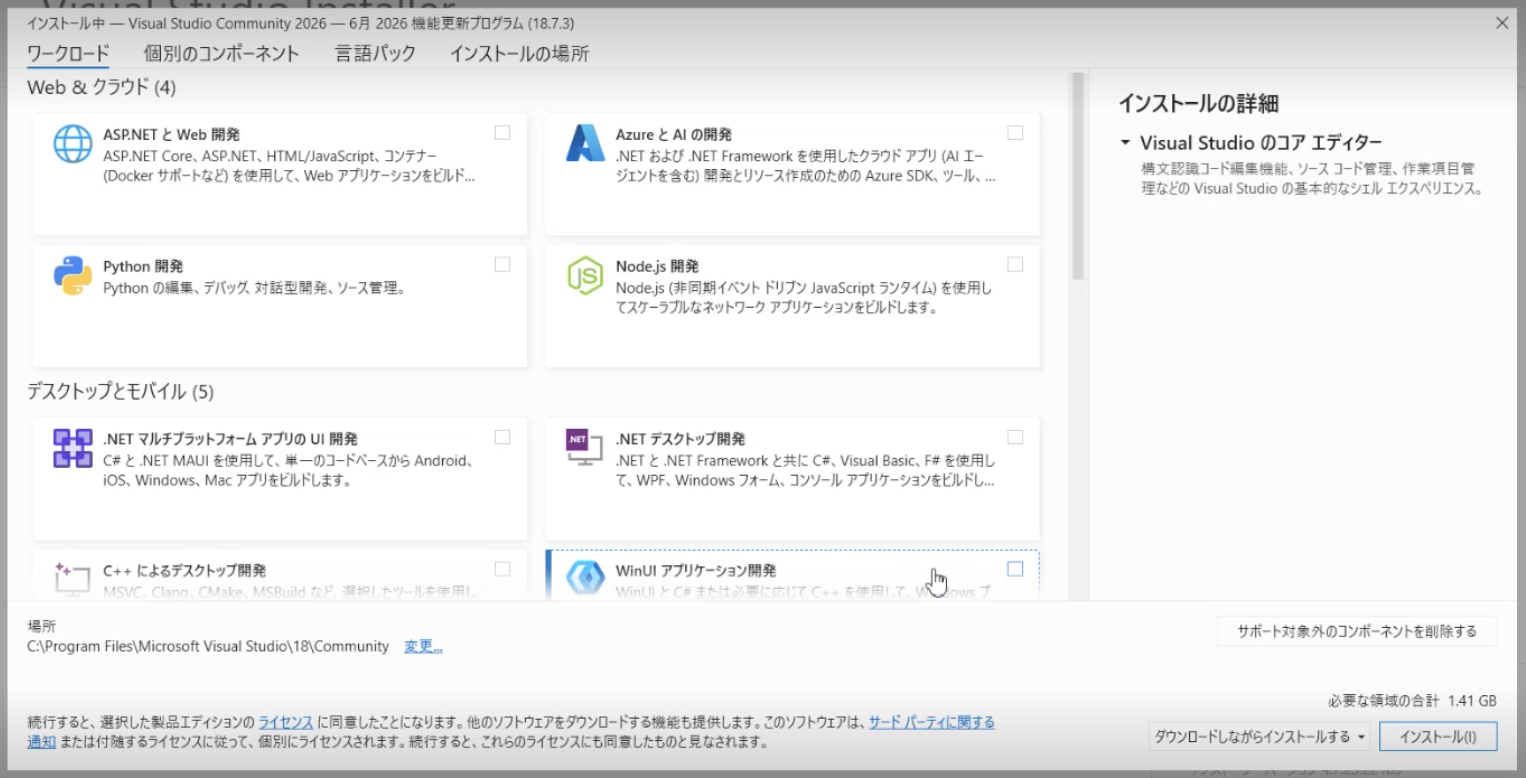This screenshot has height=778, width=1526.
Task: Click the インストールの詳細 heading
Action: click(x=1199, y=103)
